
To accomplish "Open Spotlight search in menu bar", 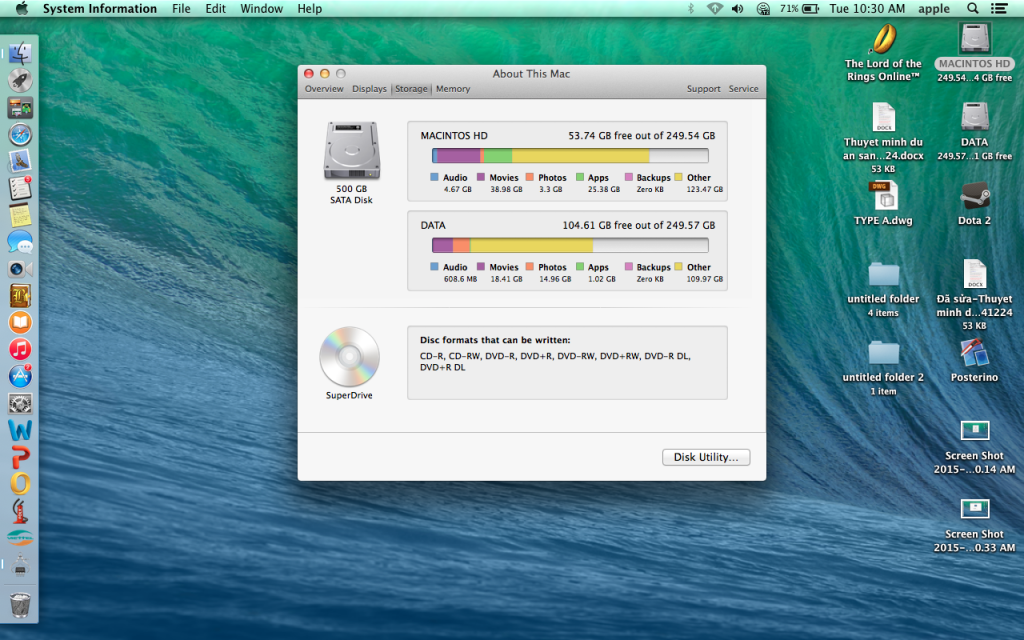I will (972, 8).
